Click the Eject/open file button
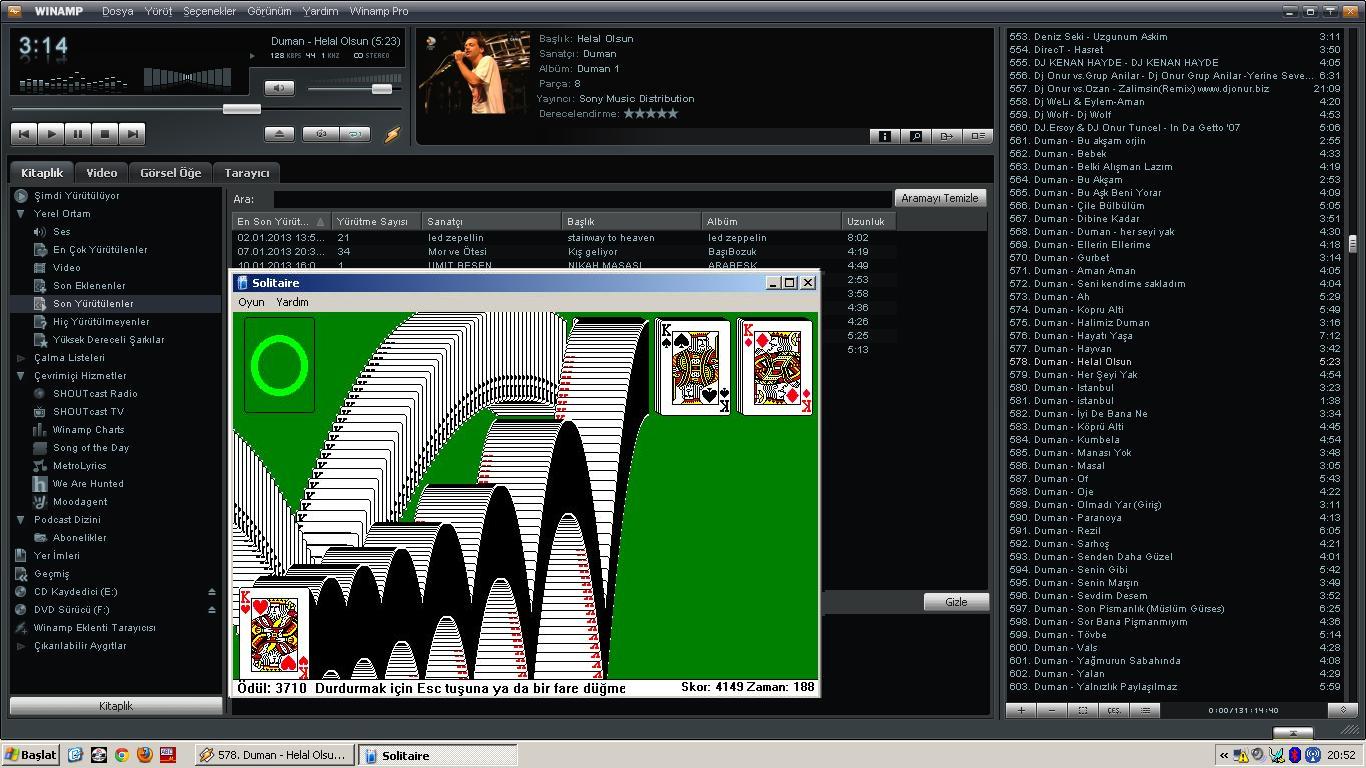The image size is (1366, 768). click(x=279, y=133)
